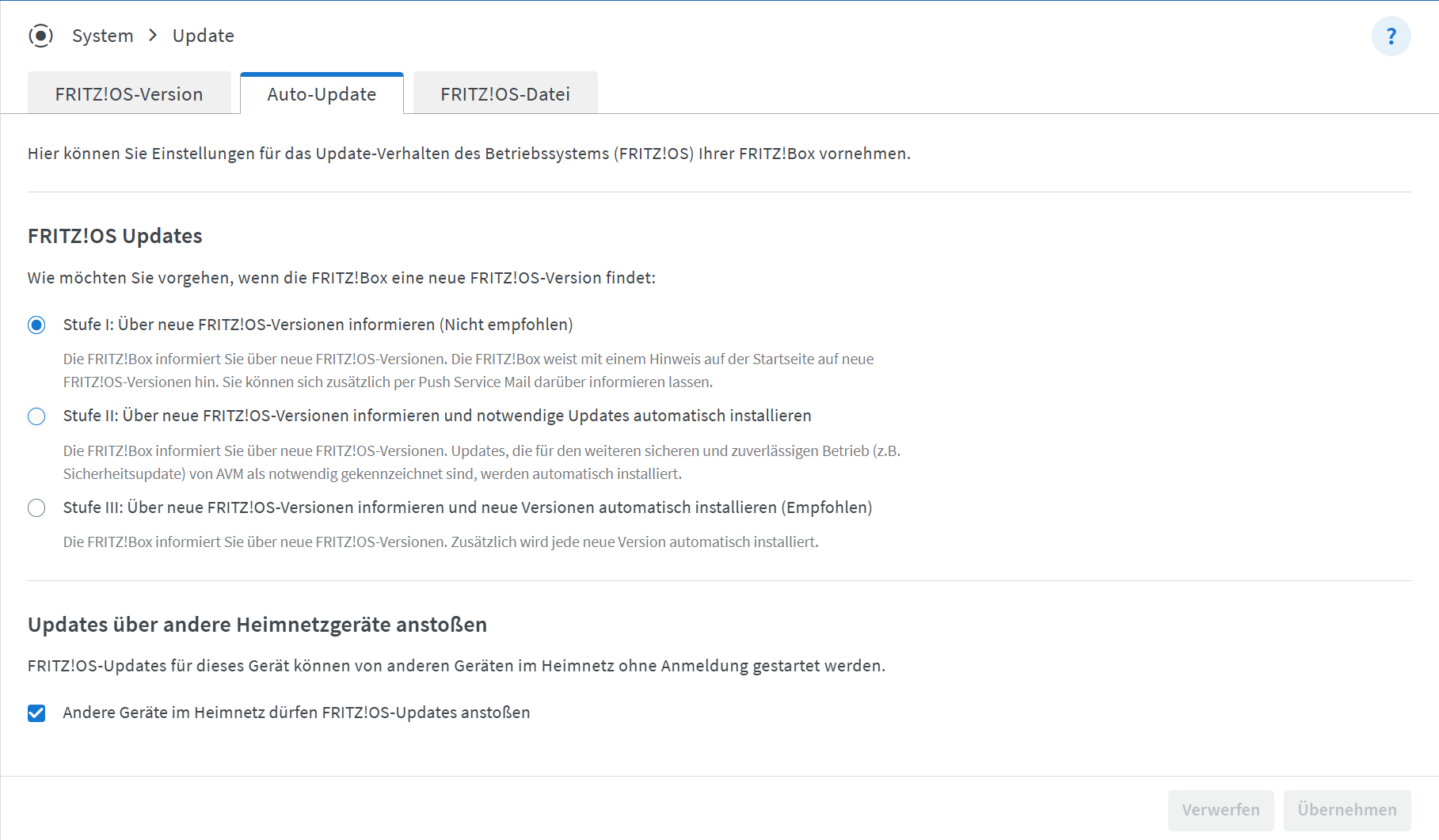
Task: Click the breadcrumb chevron between System and Update
Action: [x=153, y=36]
